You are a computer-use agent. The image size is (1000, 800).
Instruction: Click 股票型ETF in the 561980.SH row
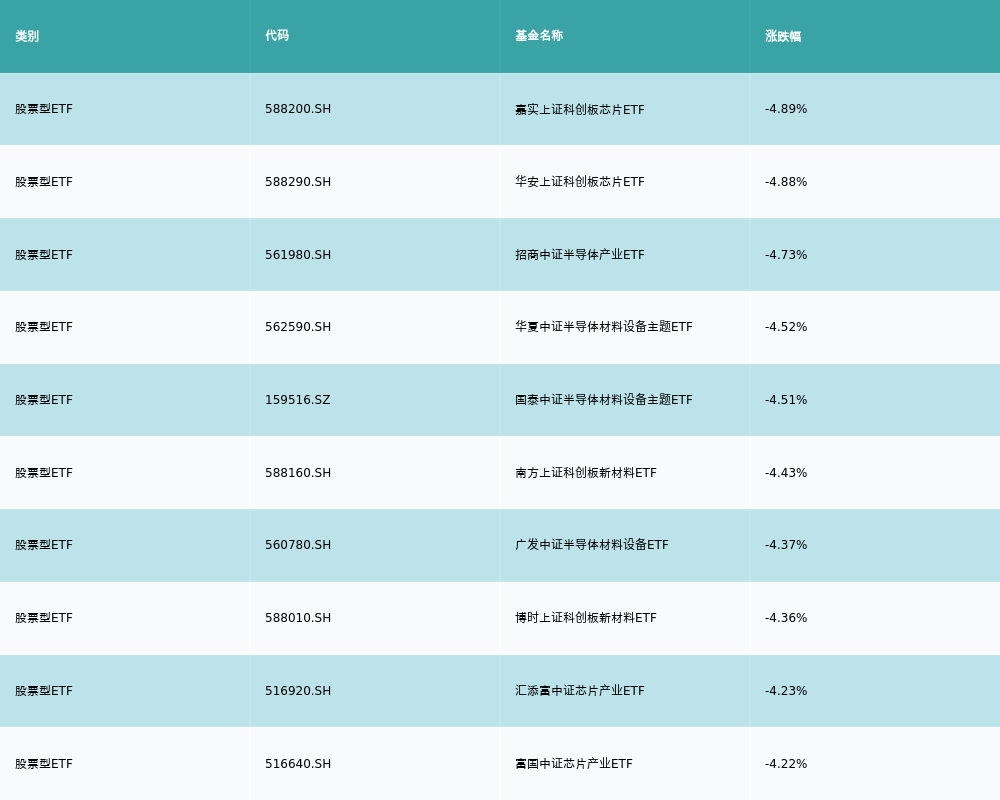coord(44,255)
